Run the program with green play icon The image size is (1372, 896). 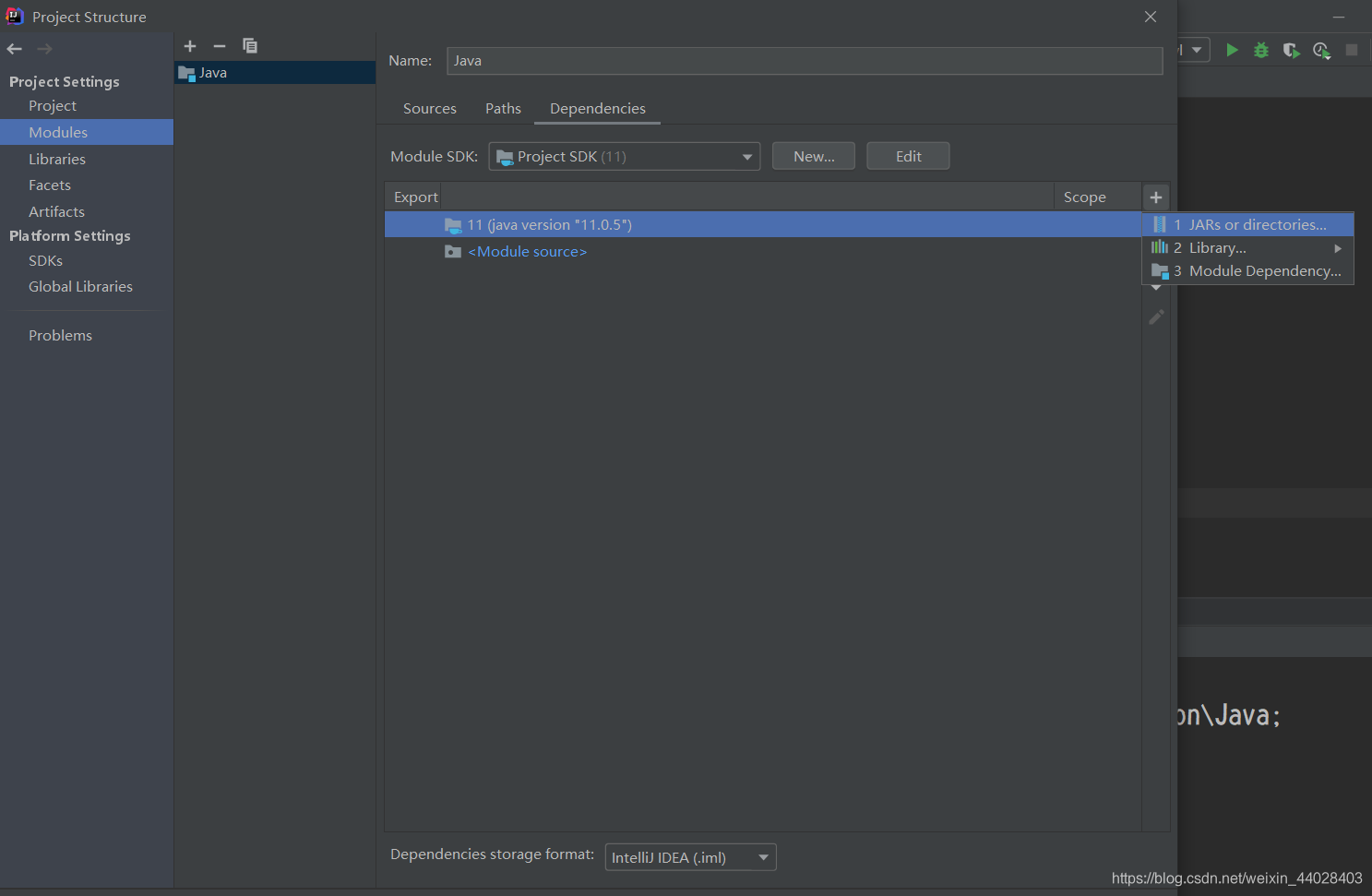(x=1232, y=50)
